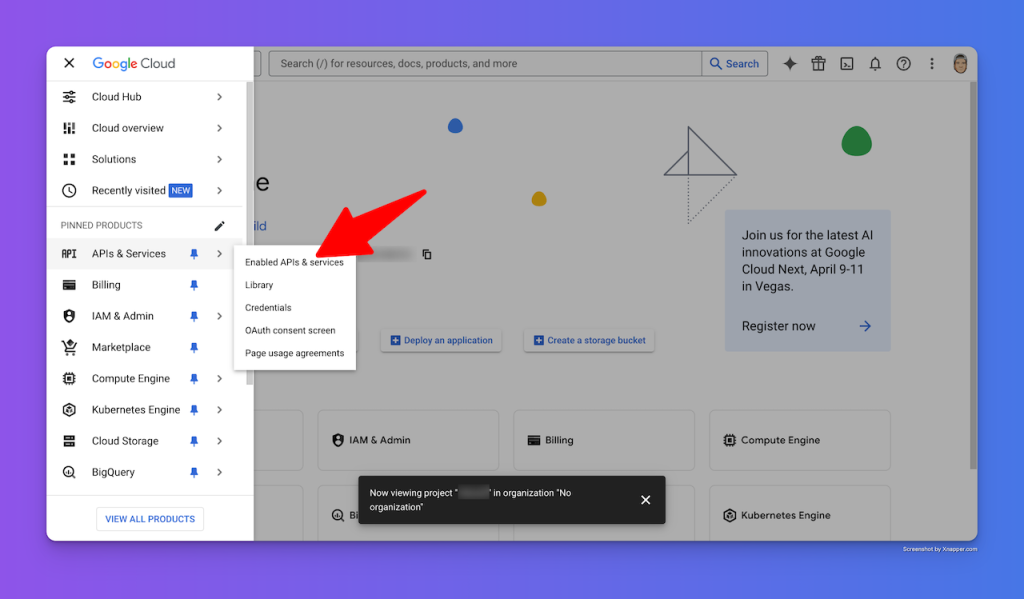Screen dimensions: 1024x599
Task: Activate Cloud Shell terminal icon
Action: click(847, 63)
